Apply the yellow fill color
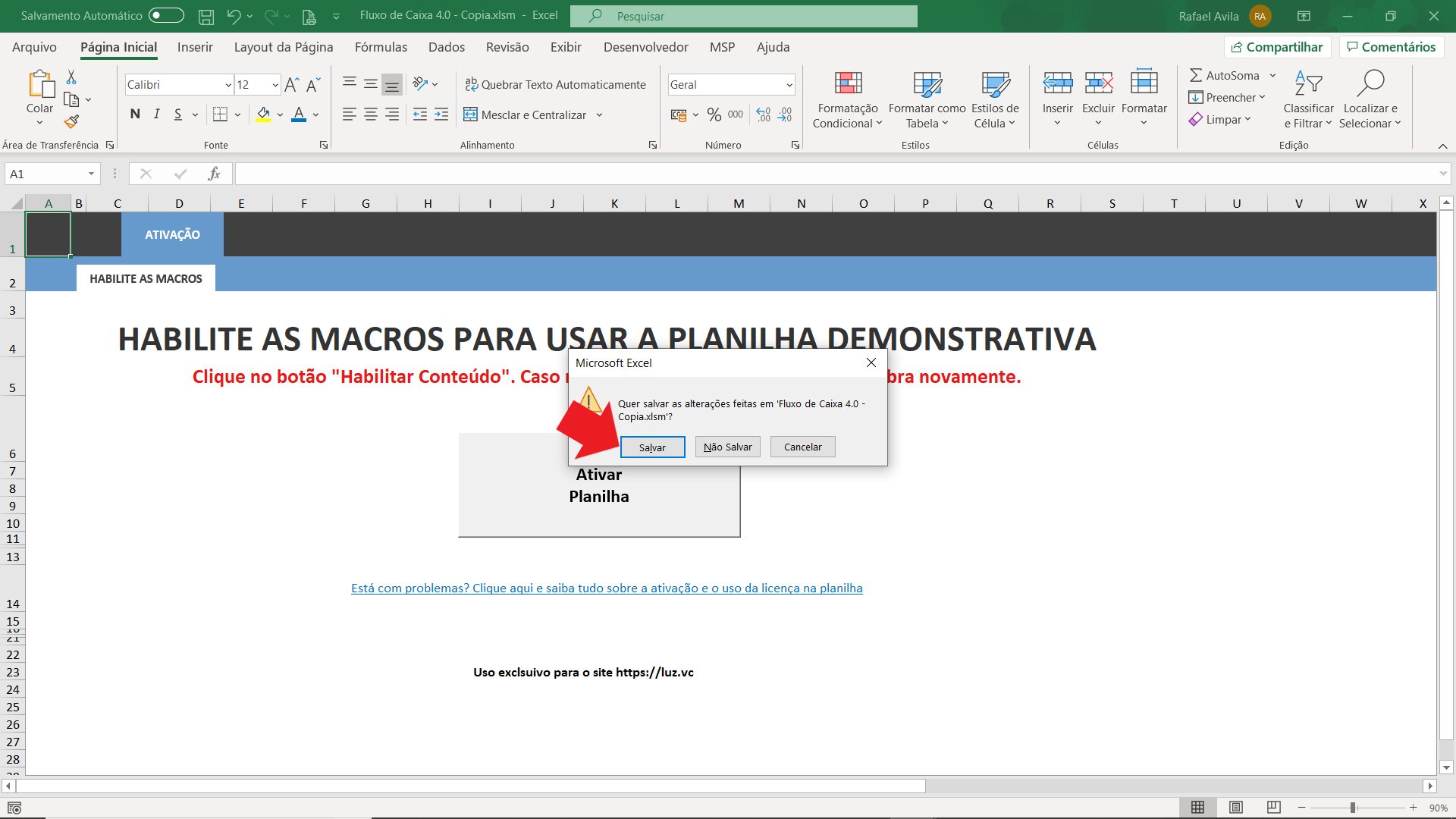The height and width of the screenshot is (819, 1456). pyautogui.click(x=263, y=115)
